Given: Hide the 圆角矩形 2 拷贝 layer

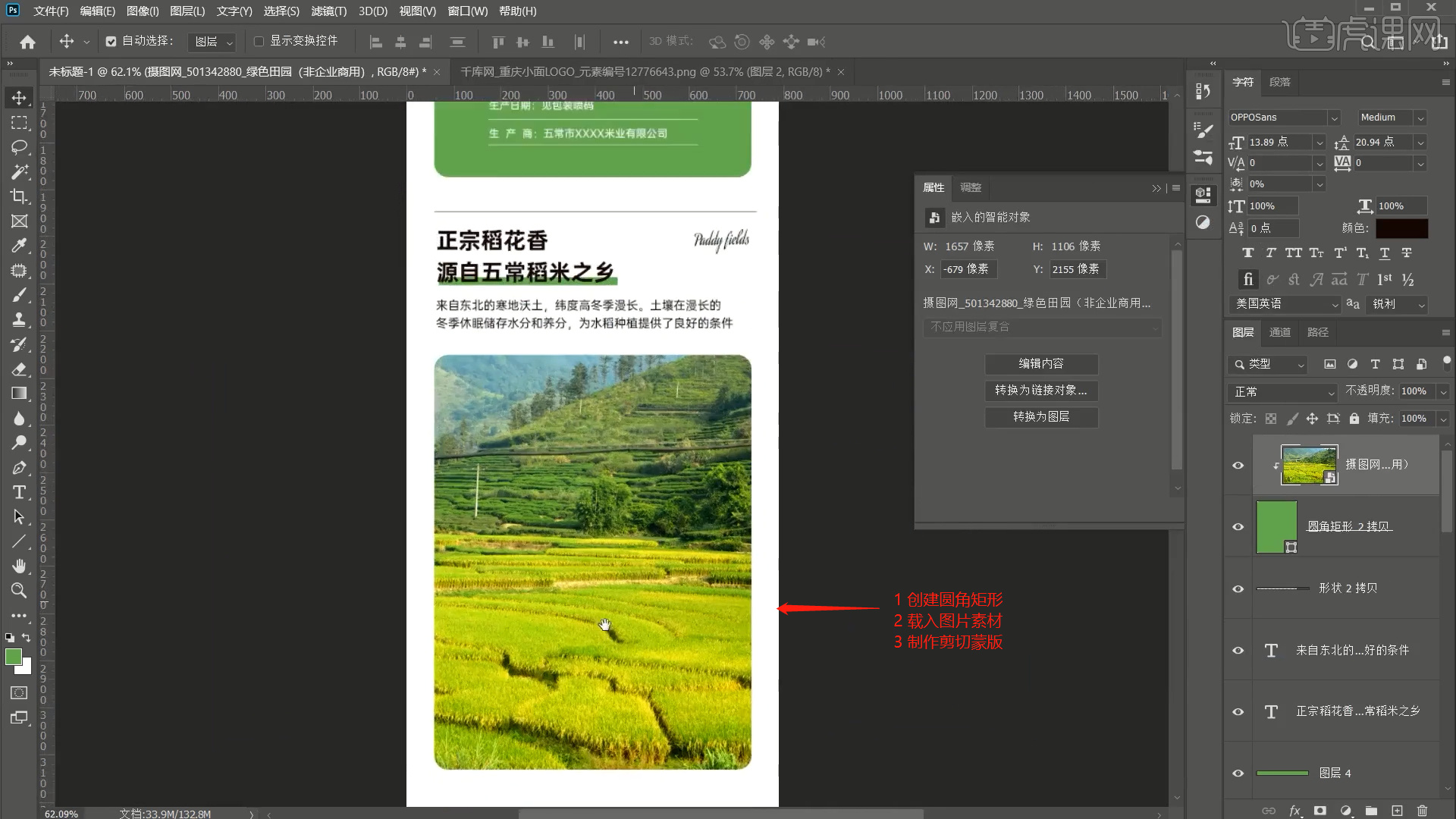Looking at the screenshot, I should (1238, 527).
